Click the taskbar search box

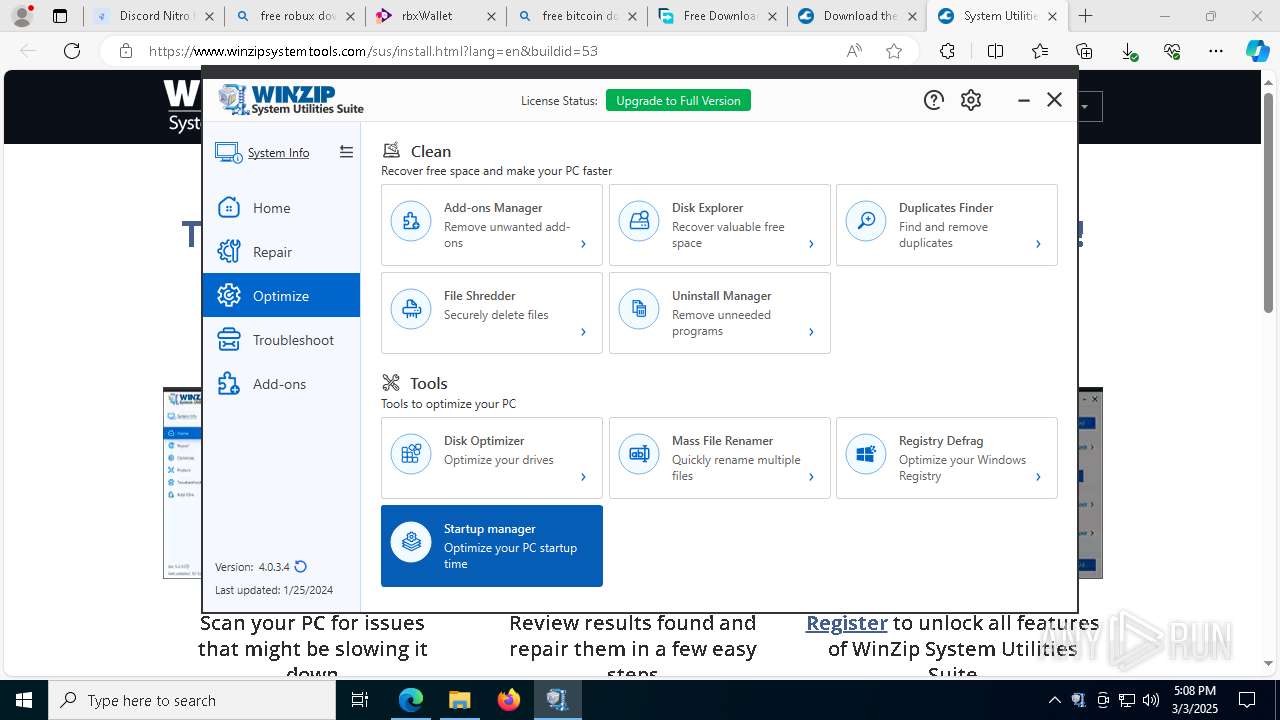(192, 700)
